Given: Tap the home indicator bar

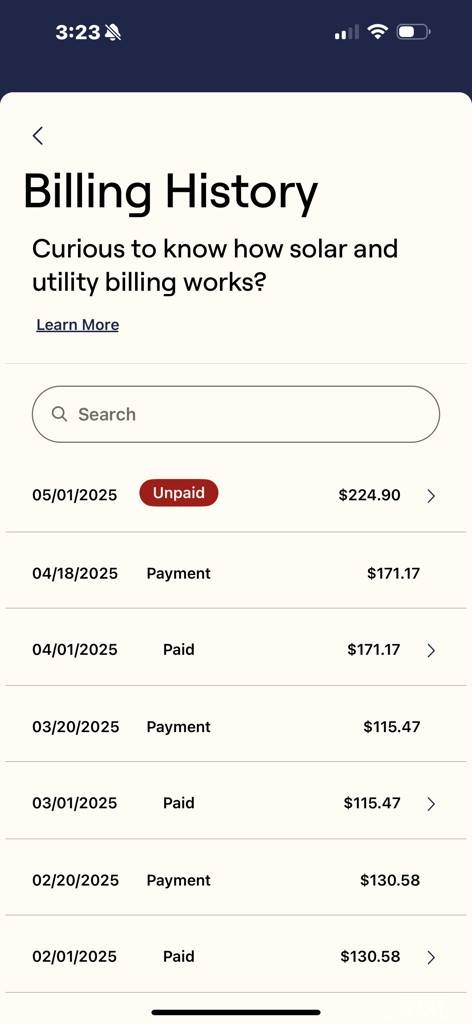Looking at the screenshot, I should pyautogui.click(x=236, y=1012).
